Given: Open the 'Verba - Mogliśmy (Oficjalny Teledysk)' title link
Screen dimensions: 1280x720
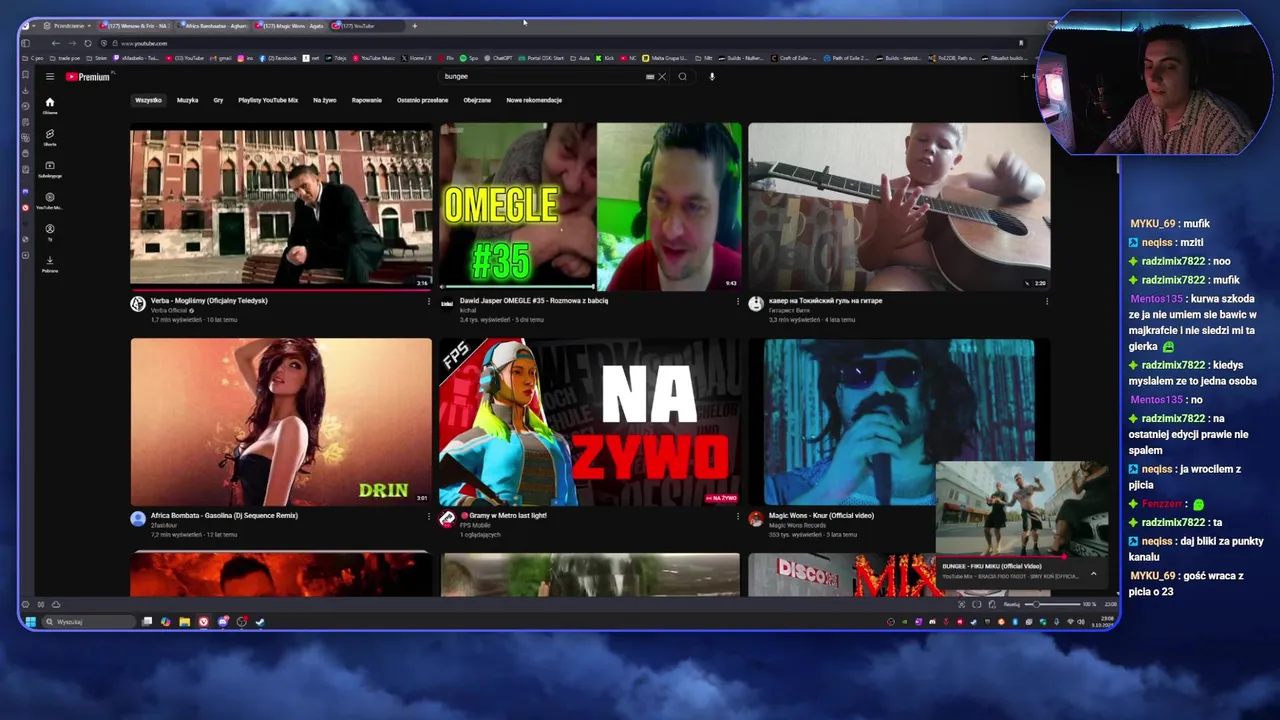Looking at the screenshot, I should [x=209, y=301].
